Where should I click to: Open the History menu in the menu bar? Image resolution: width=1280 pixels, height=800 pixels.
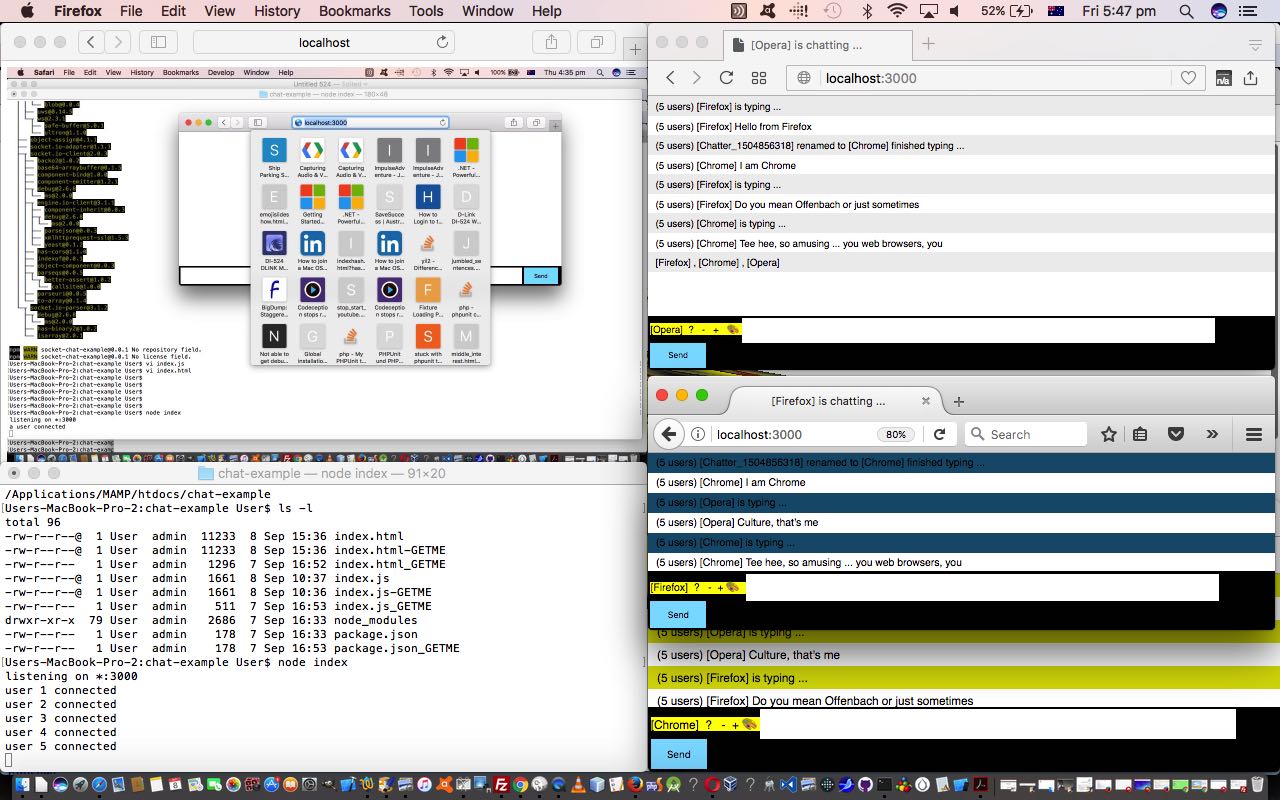pos(276,11)
